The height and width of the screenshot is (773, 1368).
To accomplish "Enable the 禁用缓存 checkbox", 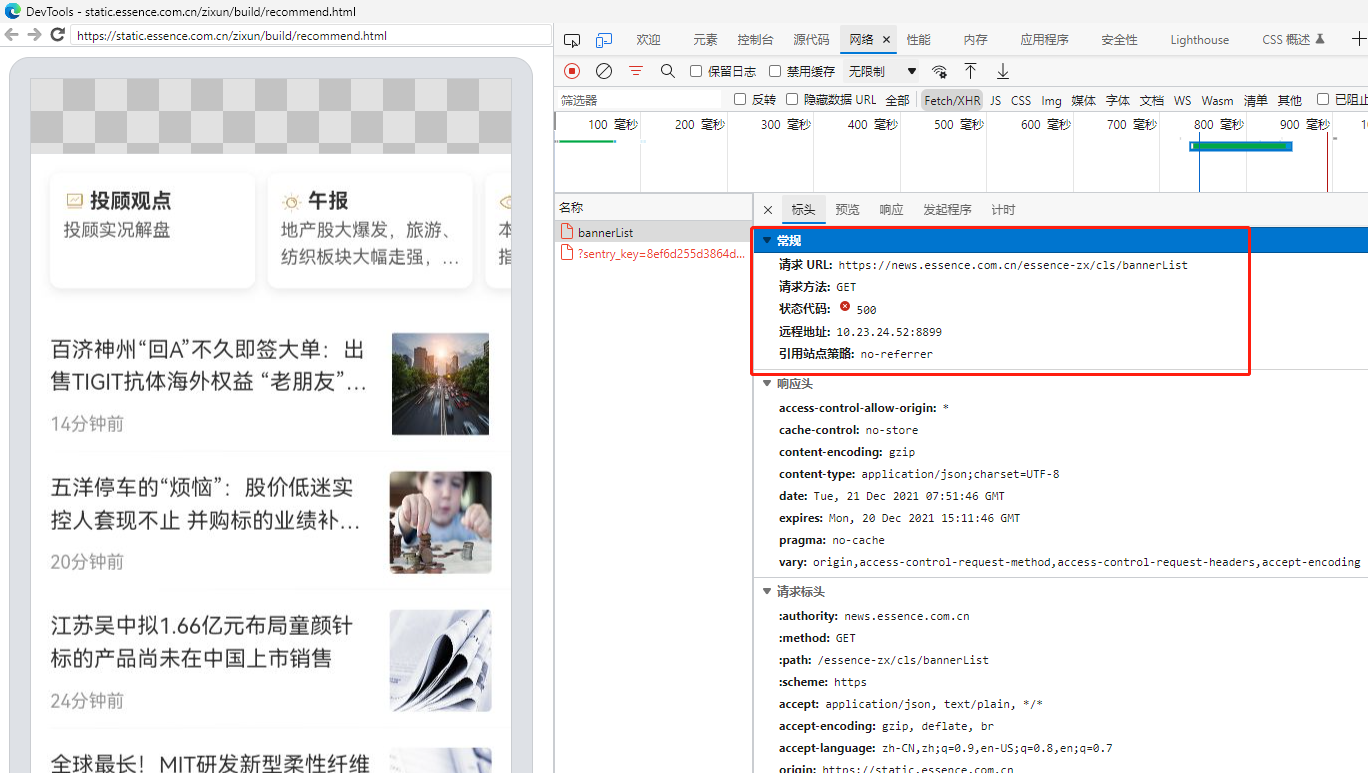I will (775, 71).
